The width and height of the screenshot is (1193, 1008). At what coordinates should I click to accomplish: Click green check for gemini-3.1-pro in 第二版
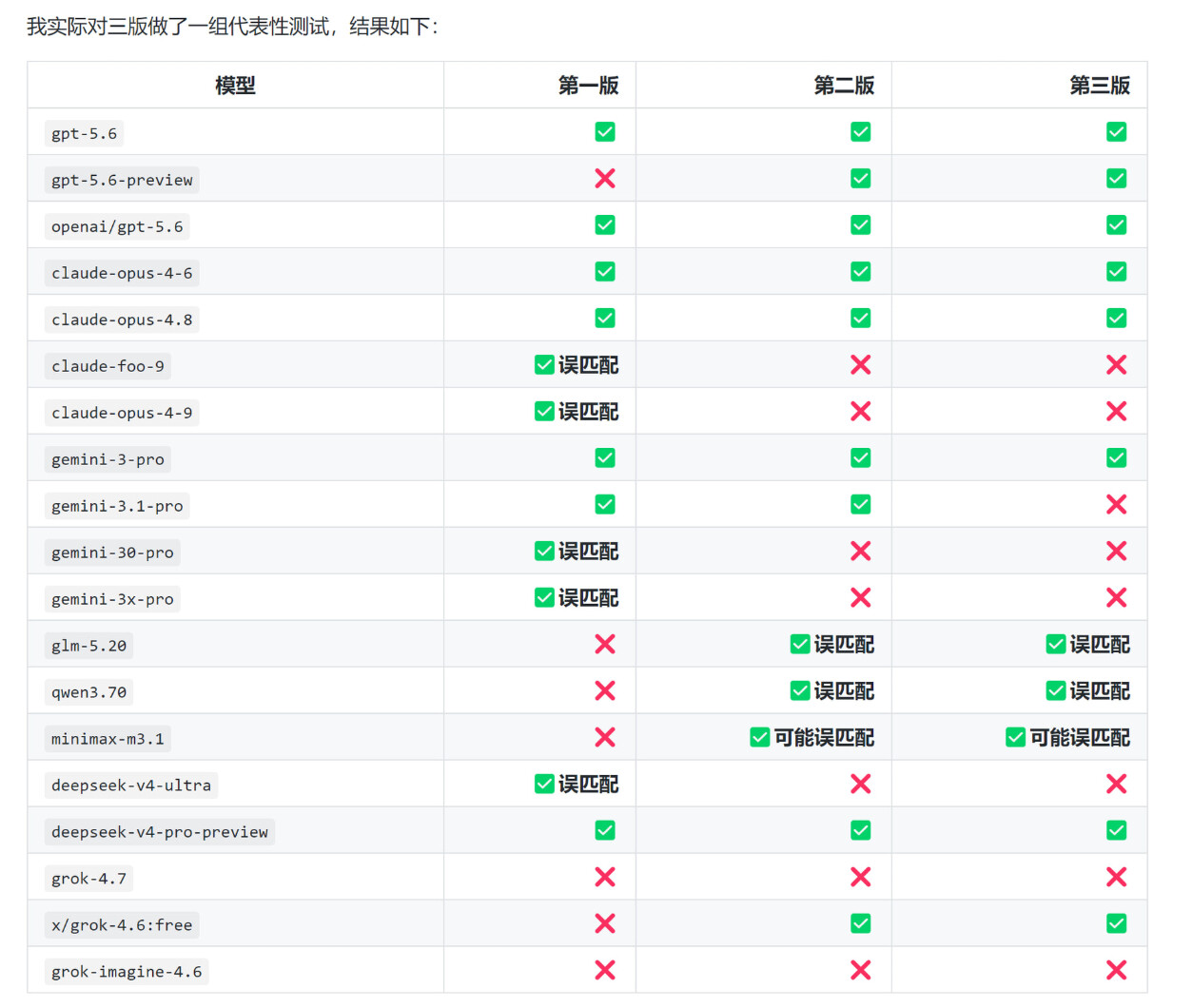tap(861, 505)
